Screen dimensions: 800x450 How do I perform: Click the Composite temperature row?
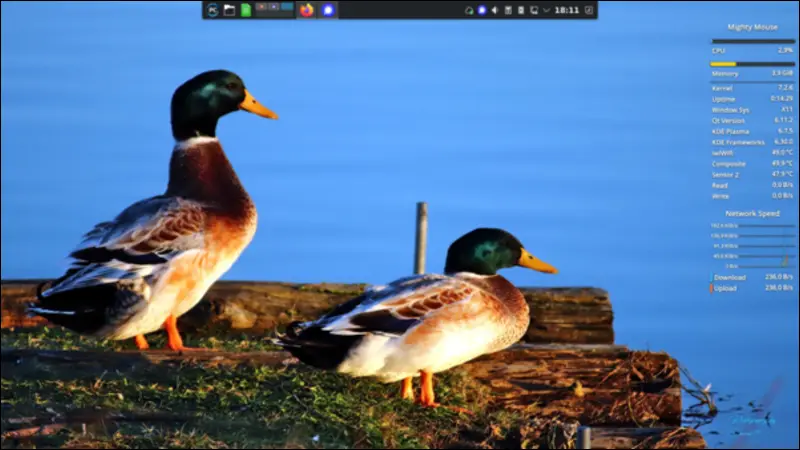pyautogui.click(x=753, y=164)
